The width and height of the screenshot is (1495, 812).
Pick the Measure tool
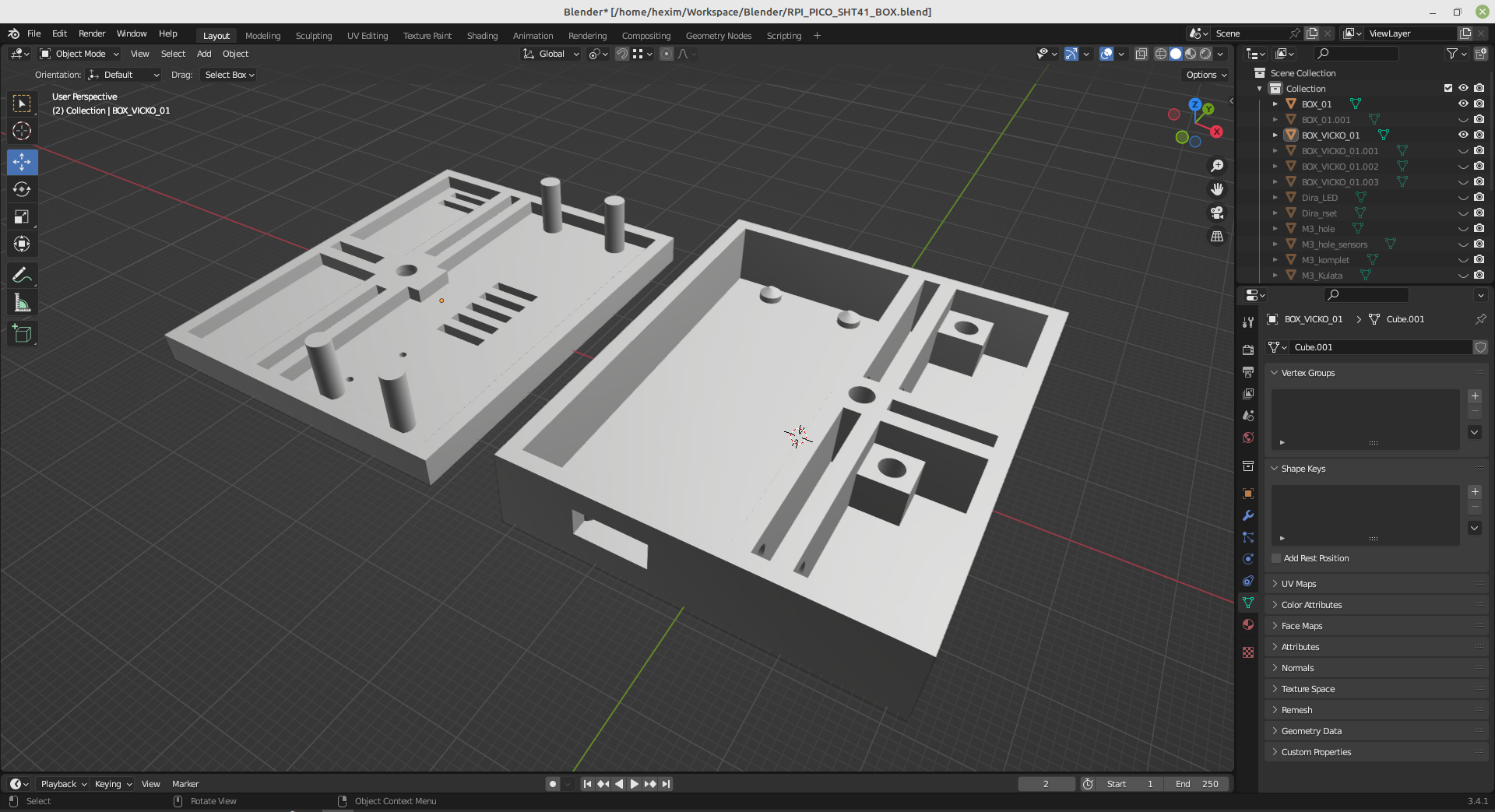pyautogui.click(x=22, y=303)
